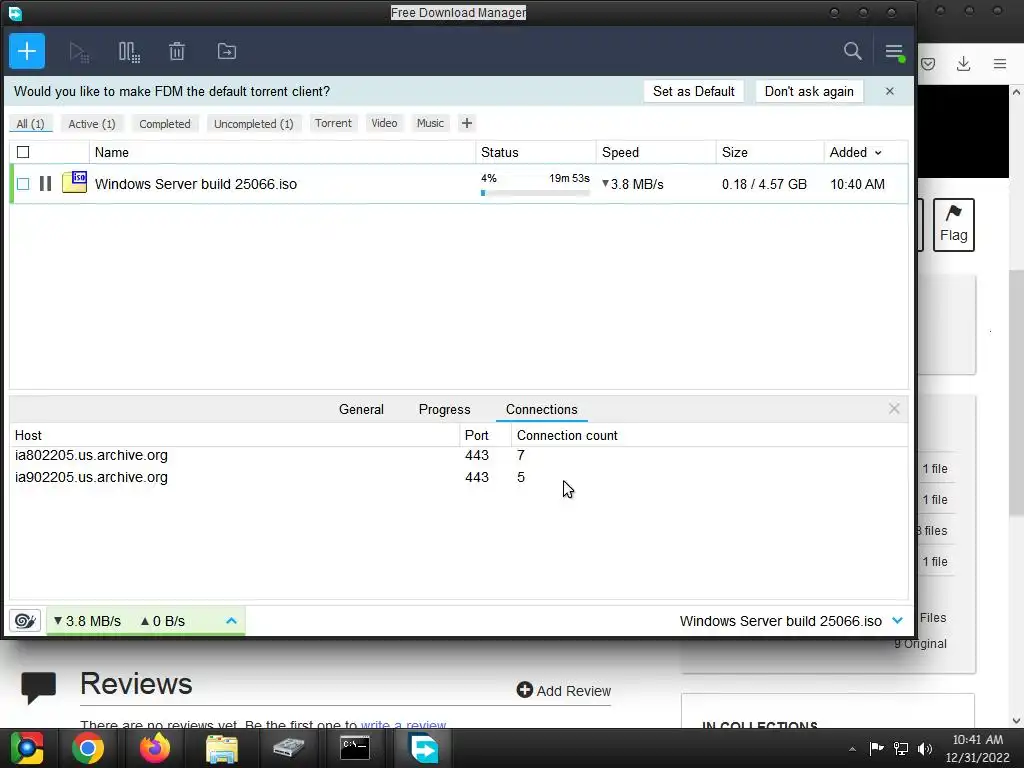Click the blue add download plus button
The image size is (1024, 768).
pyautogui.click(x=27, y=51)
